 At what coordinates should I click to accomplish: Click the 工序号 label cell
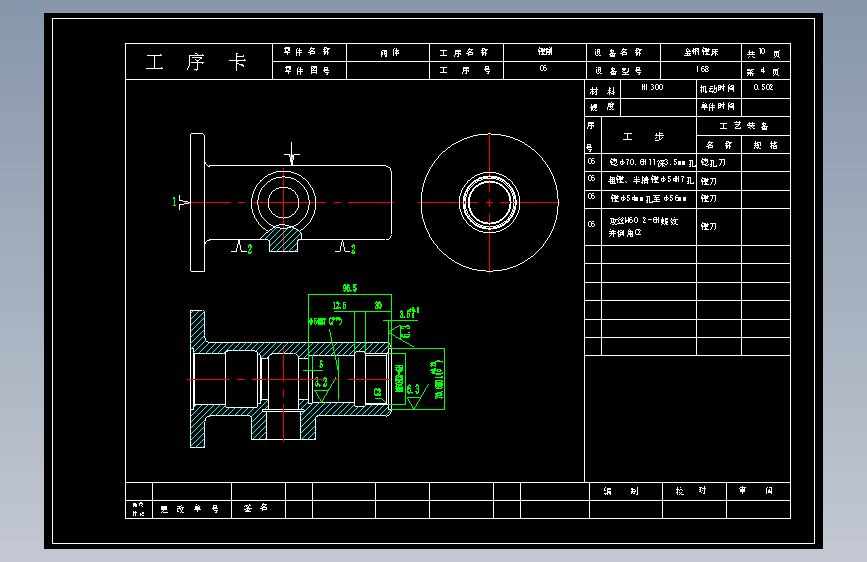[466, 70]
